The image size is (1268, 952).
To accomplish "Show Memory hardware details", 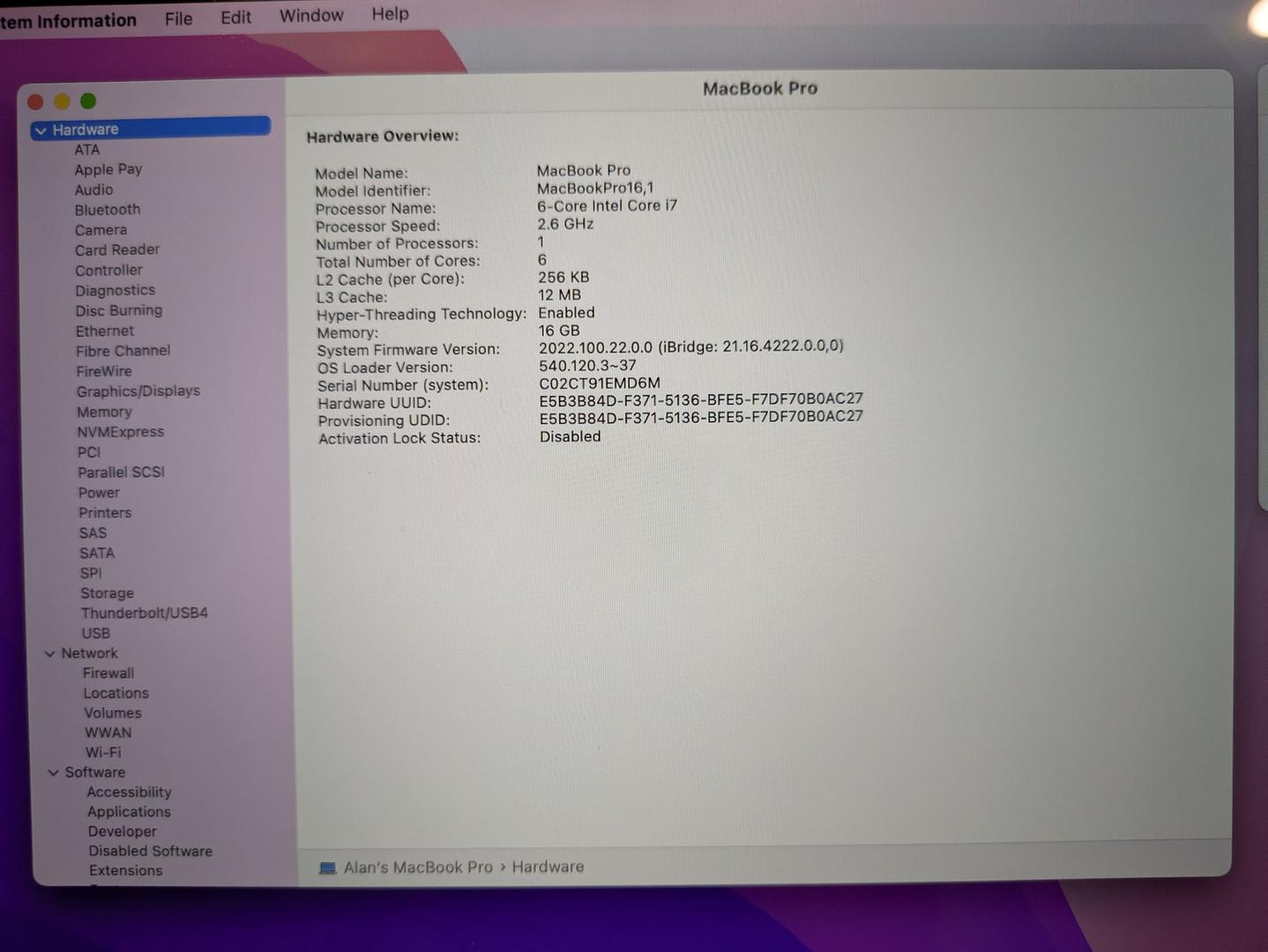I will click(x=104, y=412).
